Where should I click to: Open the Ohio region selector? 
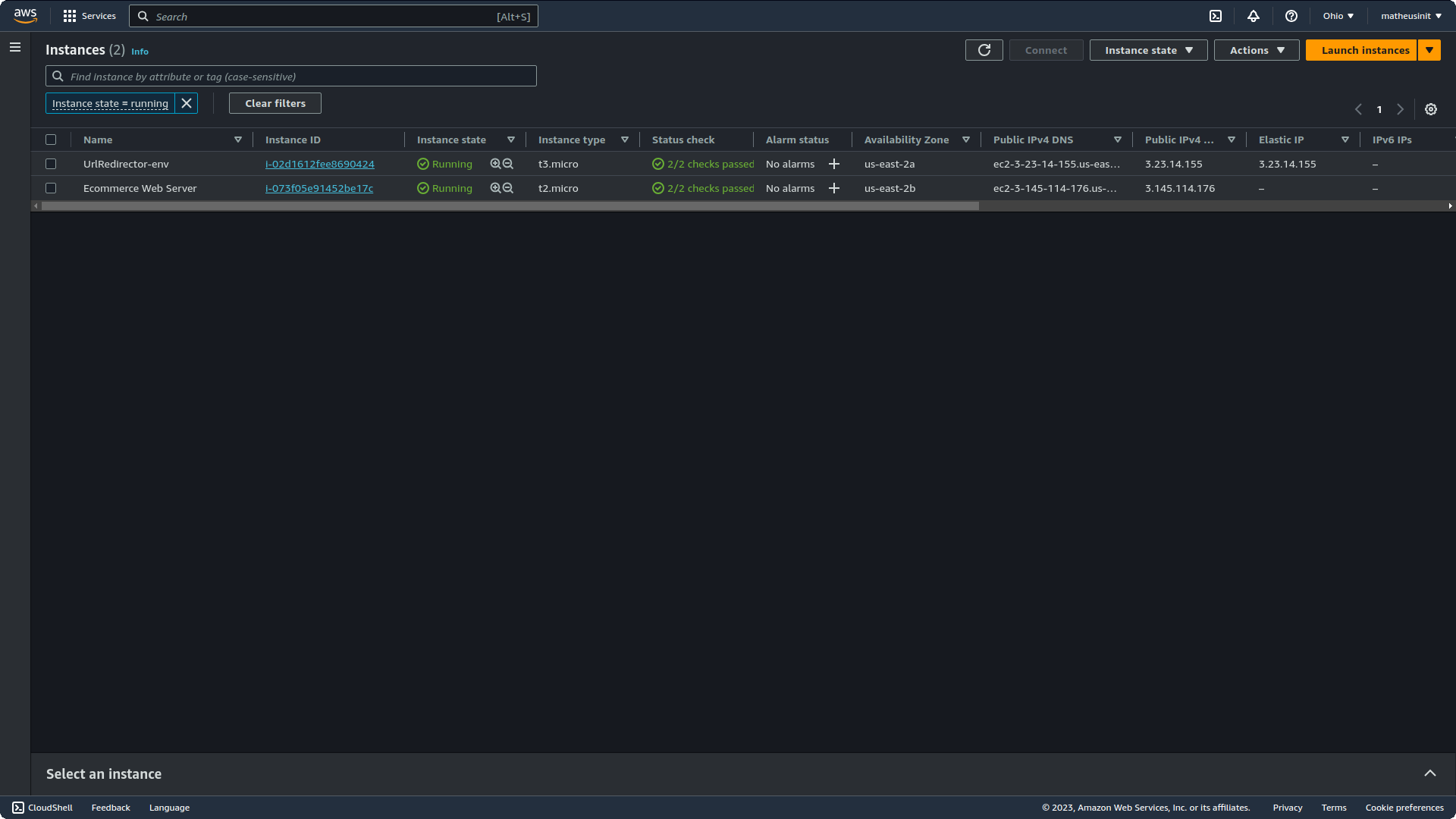pos(1337,15)
